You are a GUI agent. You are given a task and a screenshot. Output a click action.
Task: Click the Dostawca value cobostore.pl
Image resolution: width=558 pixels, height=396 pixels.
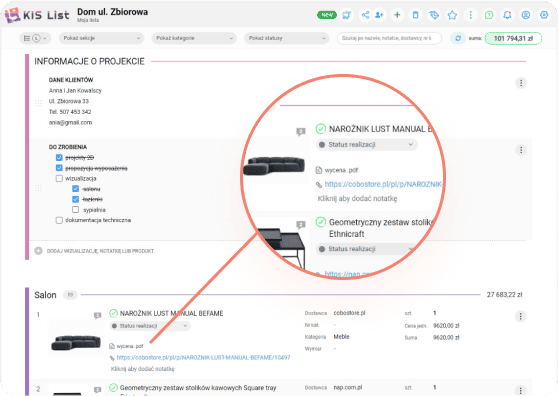click(349, 313)
